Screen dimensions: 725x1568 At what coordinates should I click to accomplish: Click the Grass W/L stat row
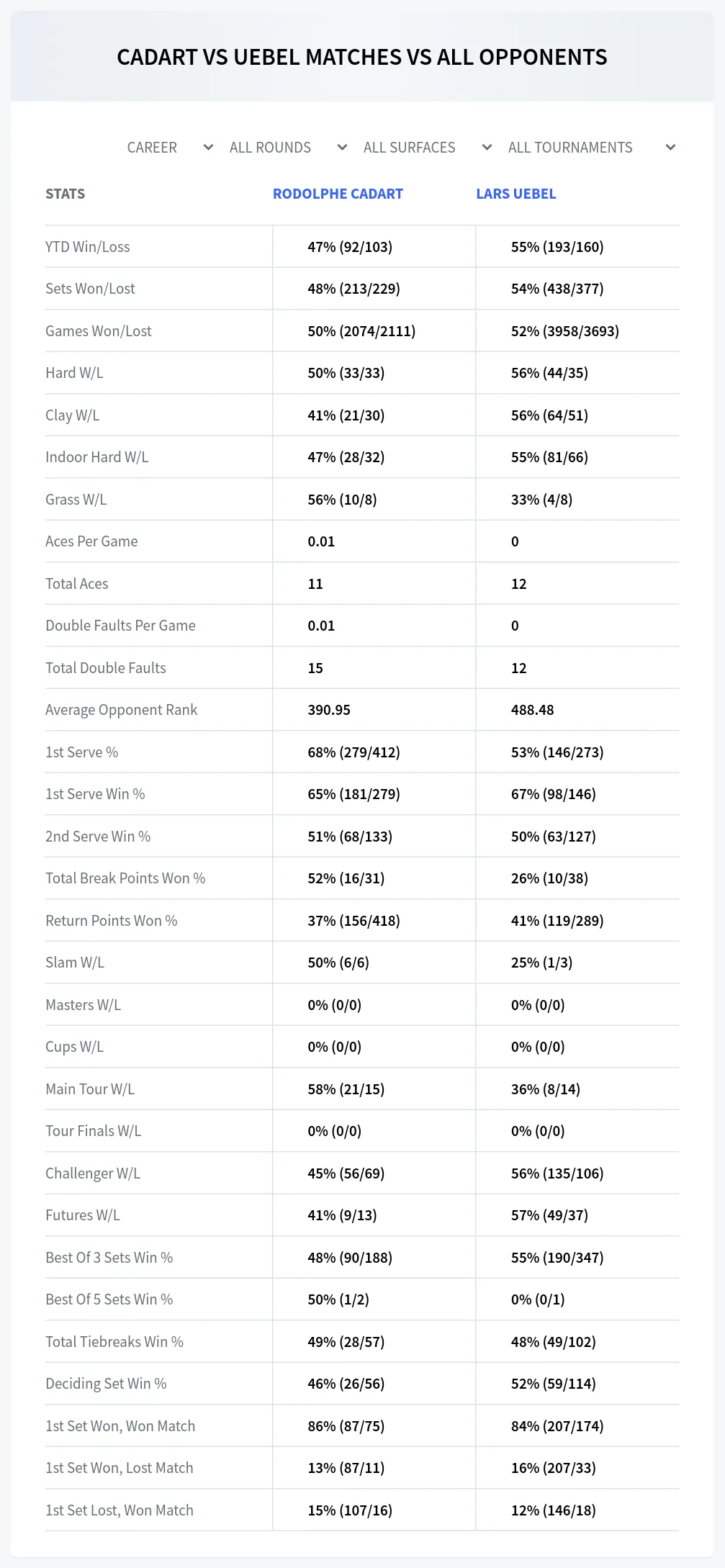pyautogui.click(x=362, y=500)
